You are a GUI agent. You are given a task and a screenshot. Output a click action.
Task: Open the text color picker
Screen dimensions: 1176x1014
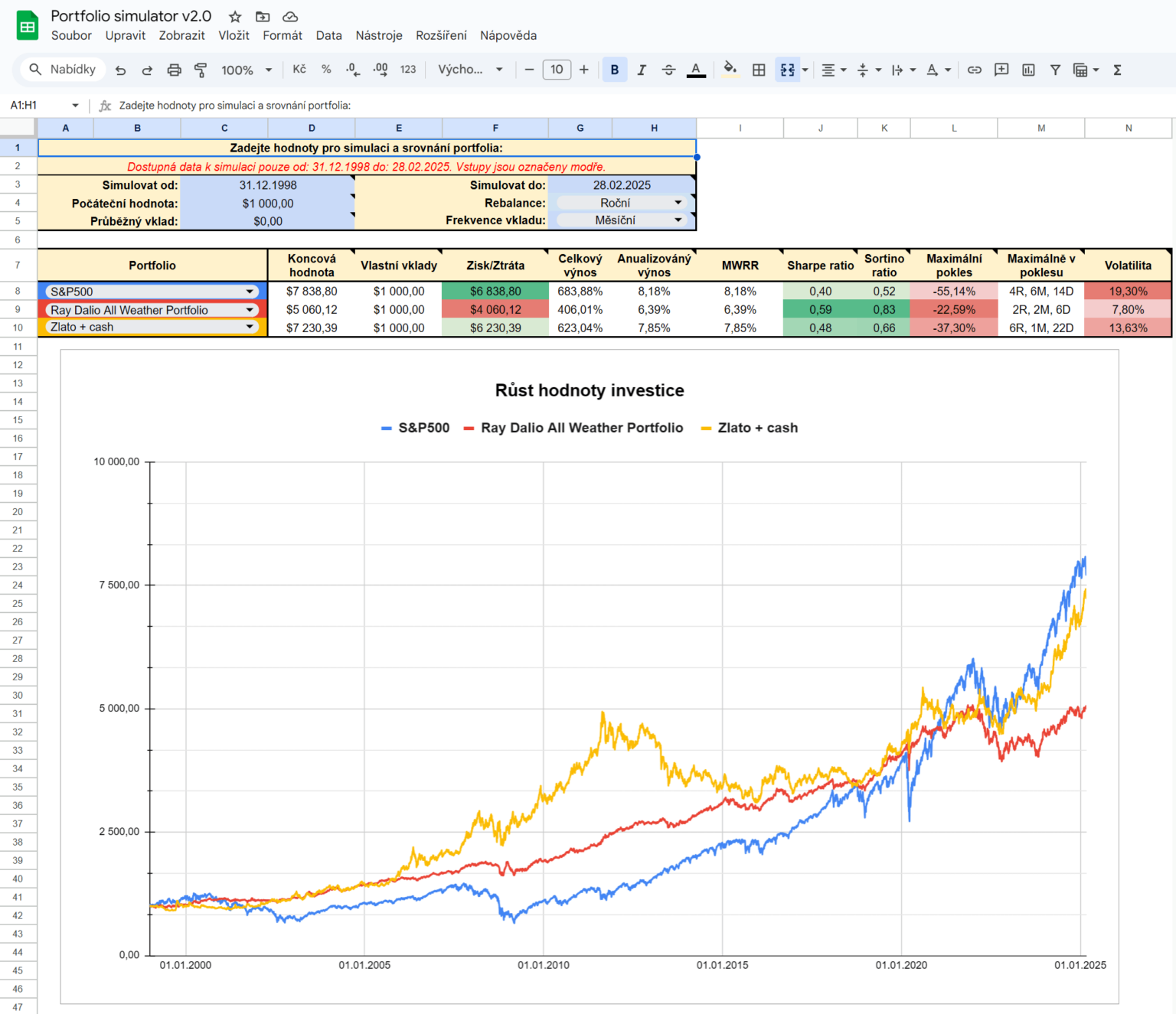pos(695,70)
